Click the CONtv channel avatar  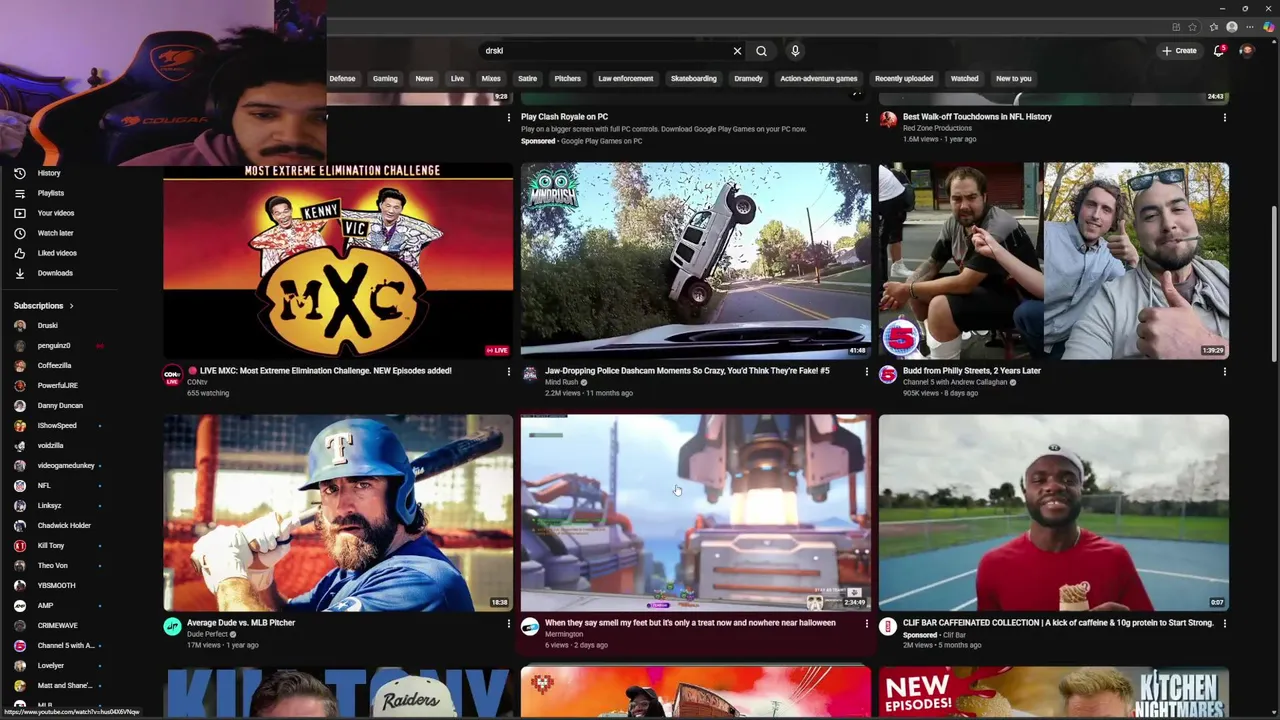172,375
